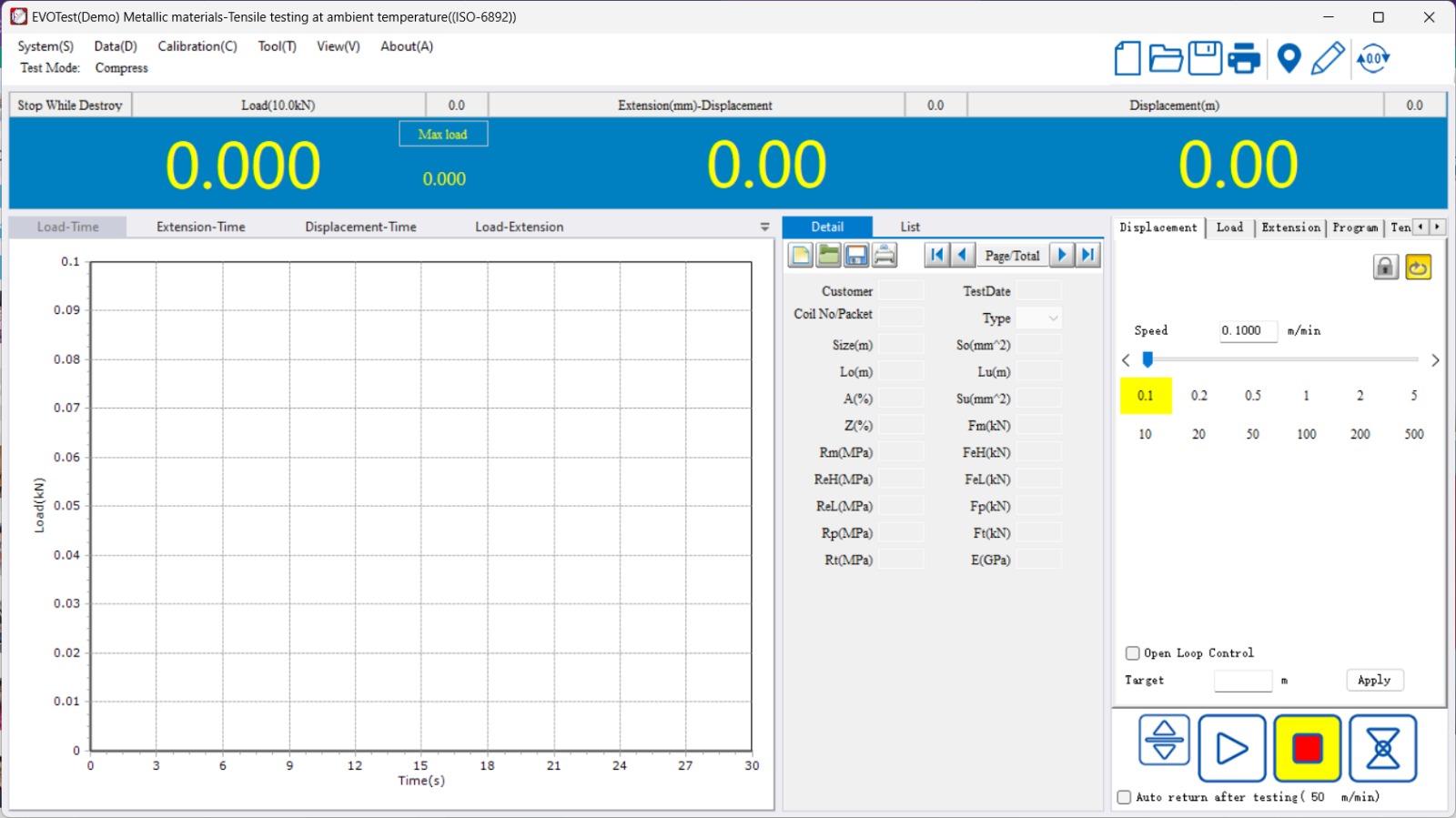
Task: Click the zero reset 0.00 icon
Action: point(1372,59)
